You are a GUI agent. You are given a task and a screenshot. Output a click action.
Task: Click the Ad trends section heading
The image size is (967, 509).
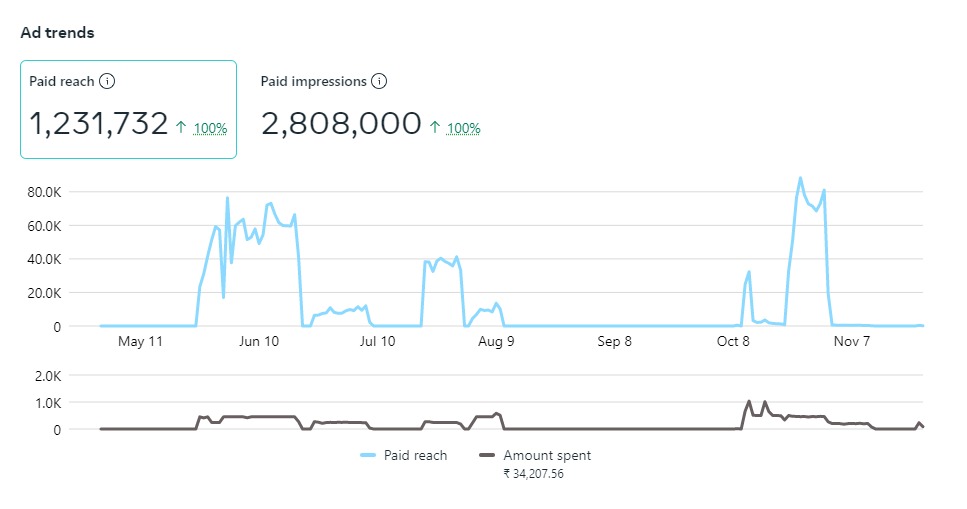(x=57, y=32)
